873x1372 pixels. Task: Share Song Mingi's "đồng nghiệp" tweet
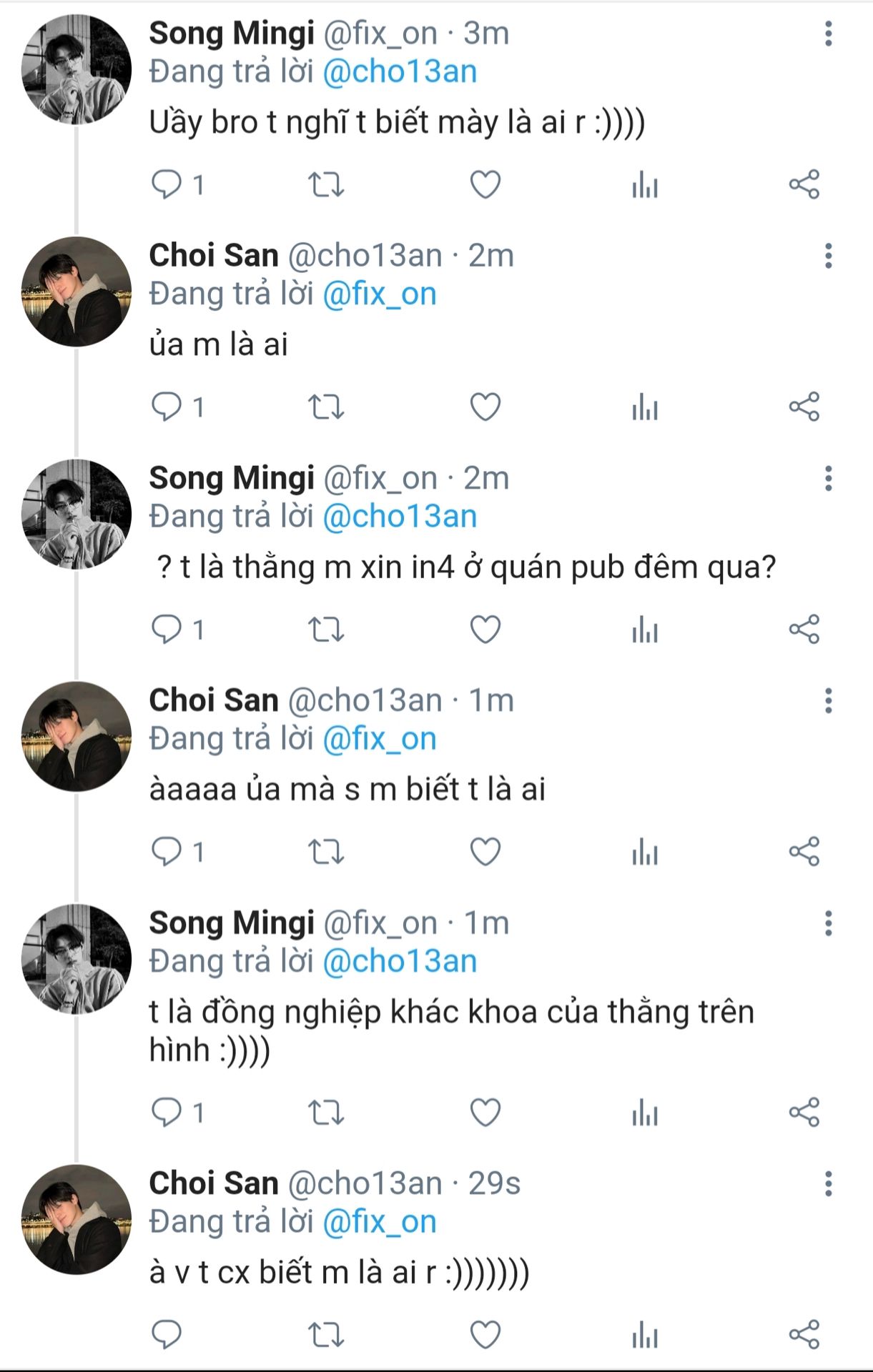(x=804, y=1113)
